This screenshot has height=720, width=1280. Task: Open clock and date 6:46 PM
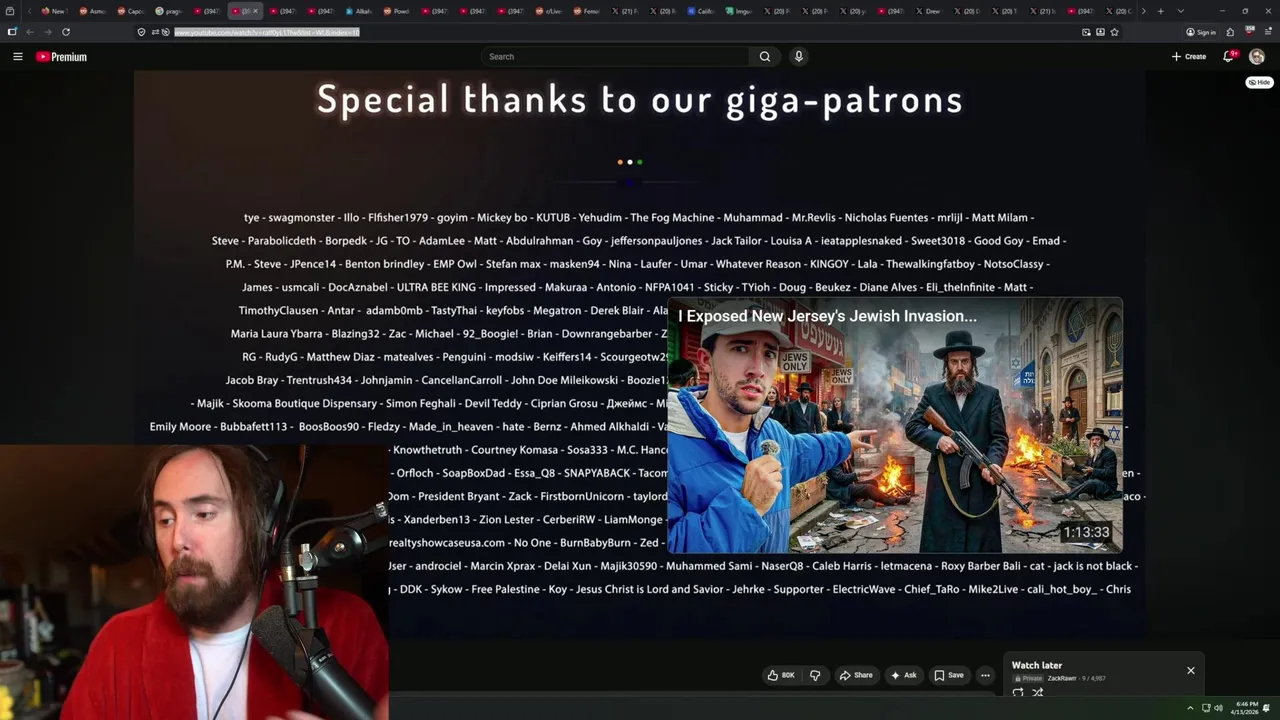1246,708
